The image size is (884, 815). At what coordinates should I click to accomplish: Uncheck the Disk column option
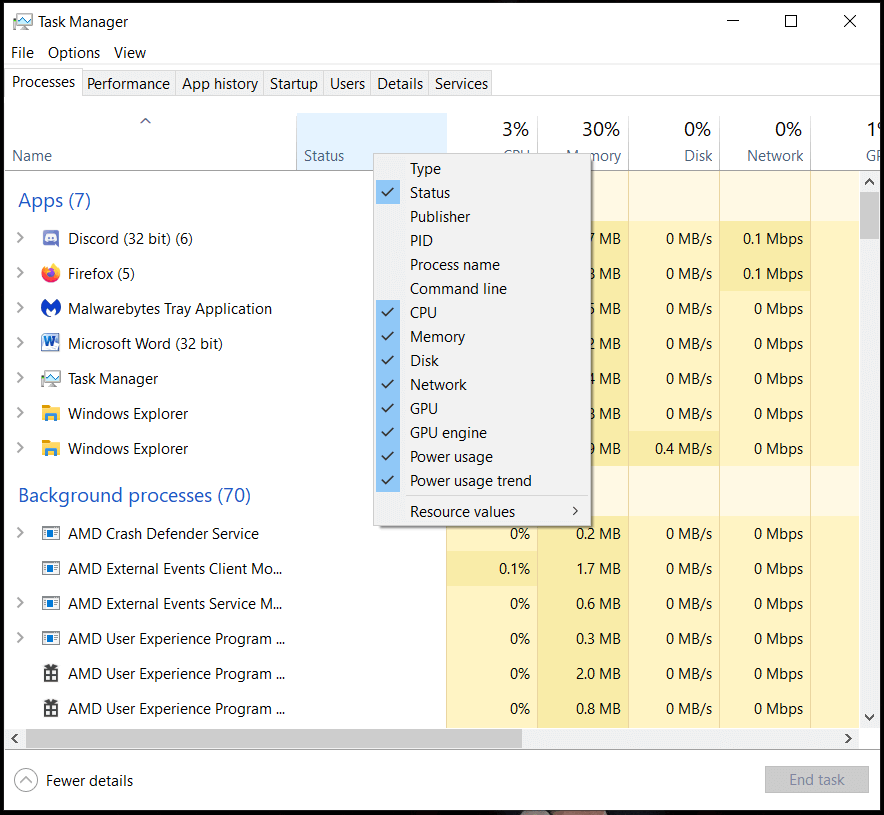pos(482,361)
